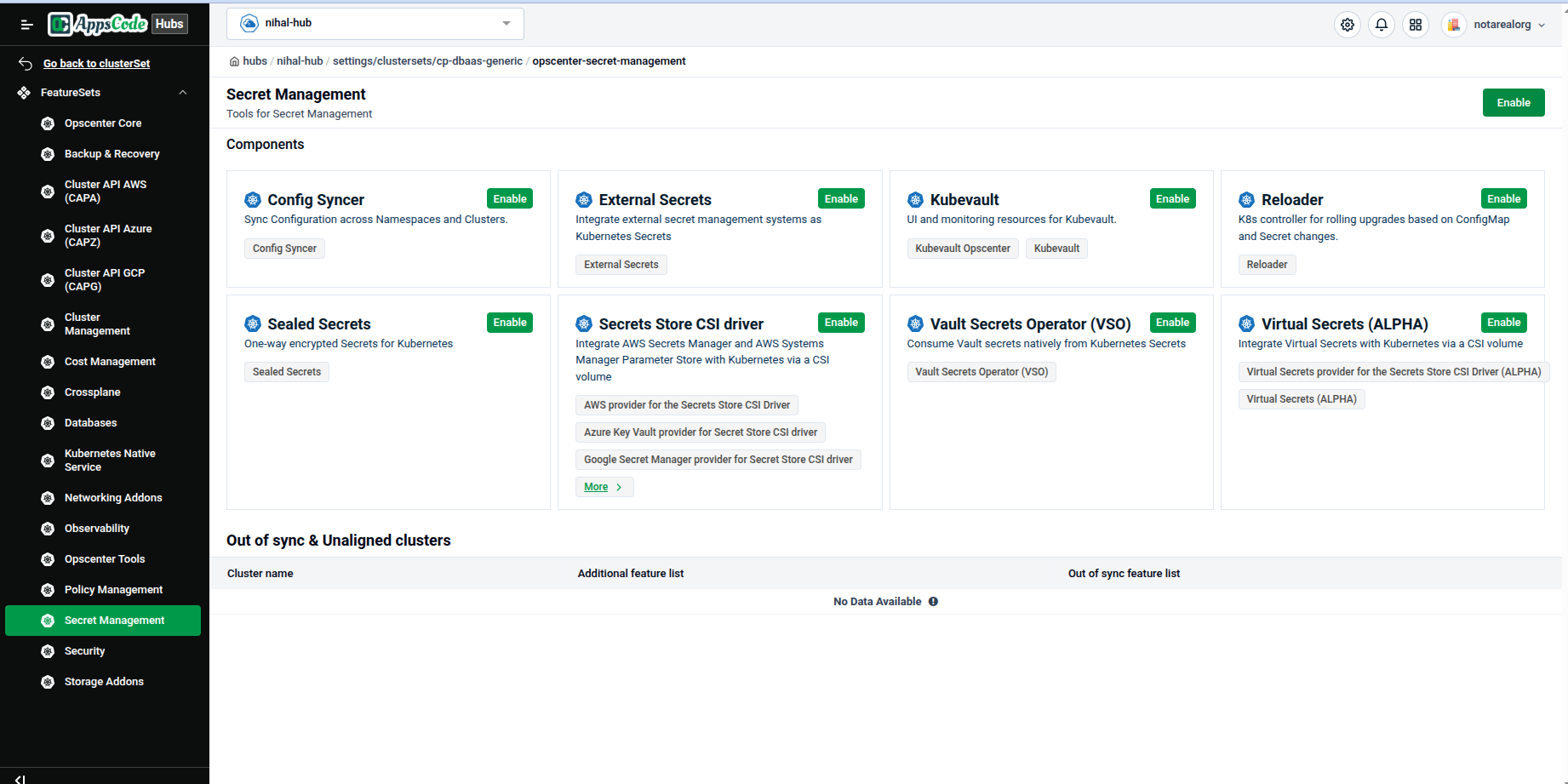Click nihal-hub breadcrumb link
The image size is (1568, 784).
pyautogui.click(x=300, y=61)
